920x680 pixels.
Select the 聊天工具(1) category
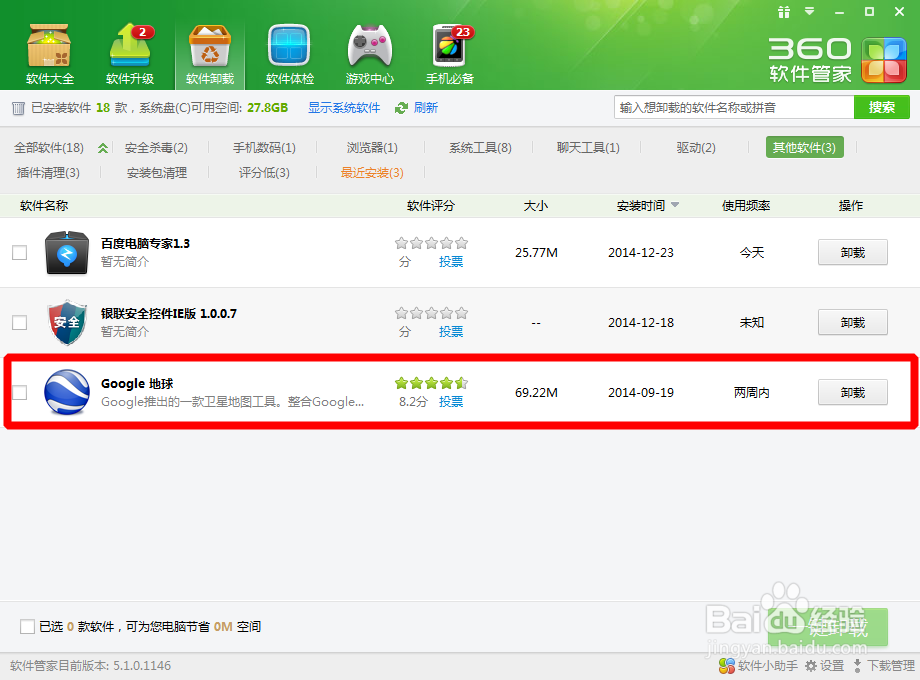point(588,148)
